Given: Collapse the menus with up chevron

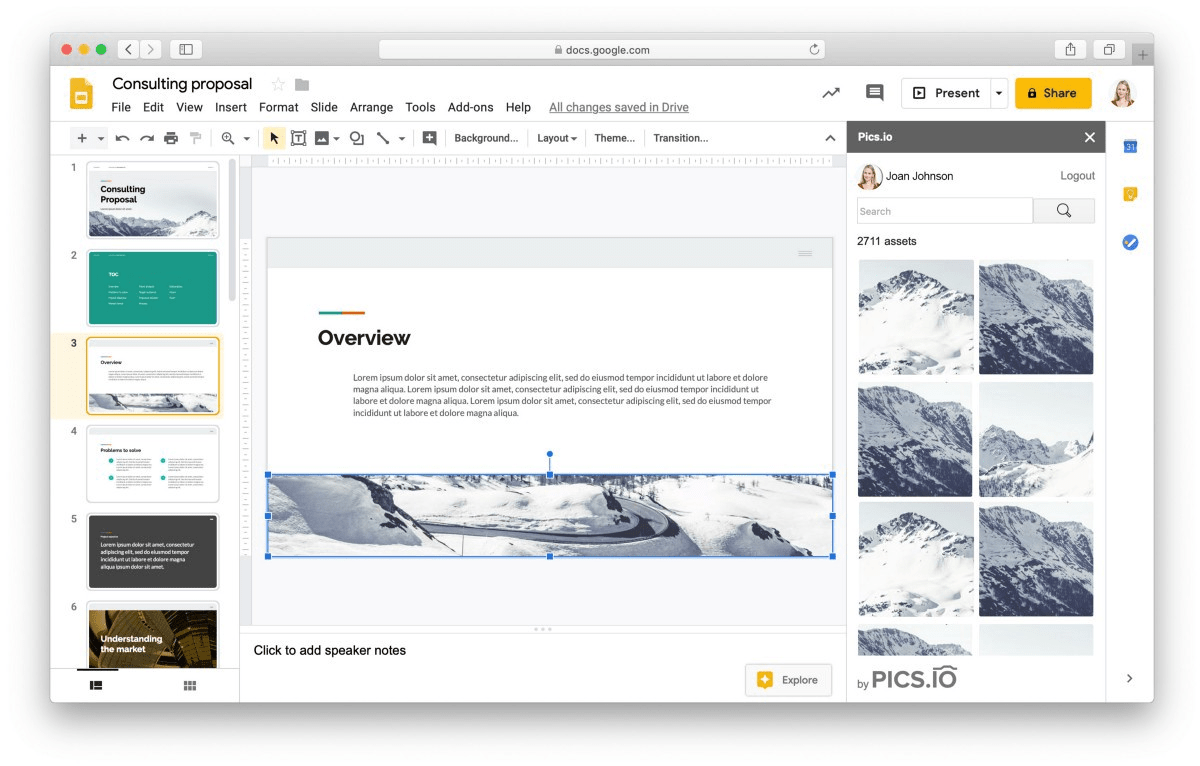Looking at the screenshot, I should pos(830,138).
